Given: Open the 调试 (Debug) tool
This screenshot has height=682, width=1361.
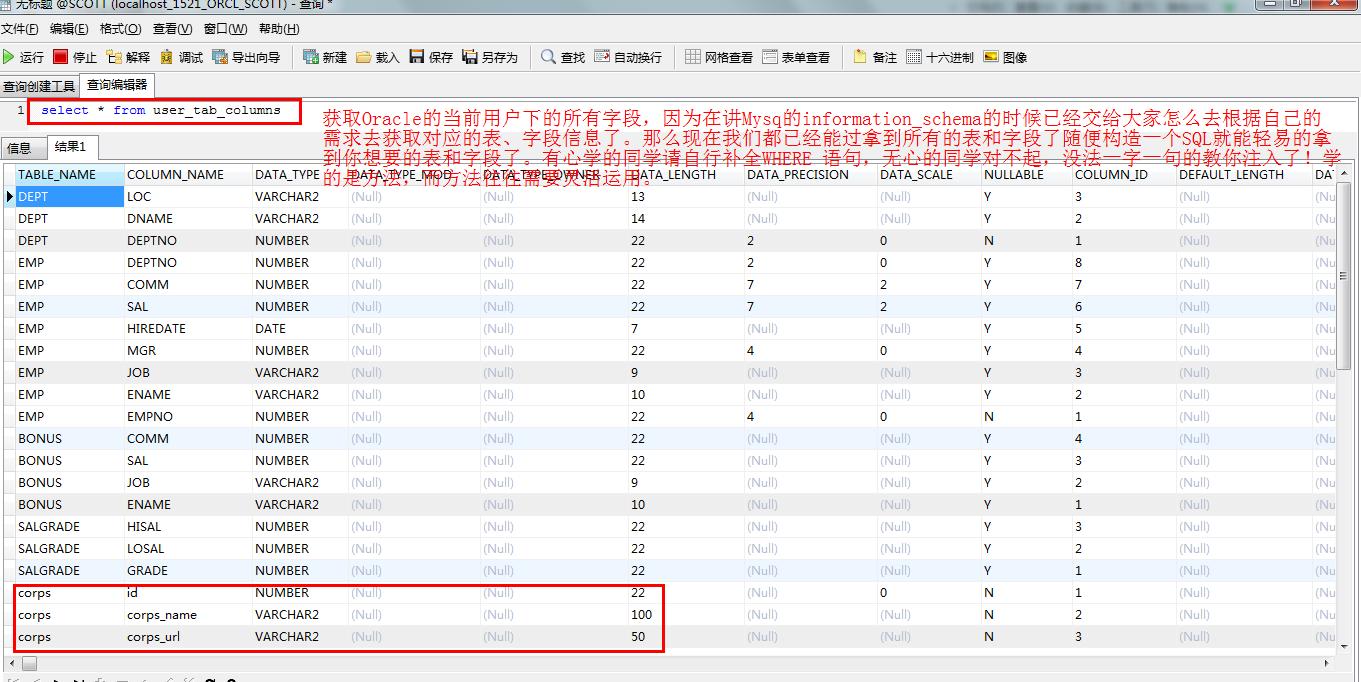Looking at the screenshot, I should (182, 57).
